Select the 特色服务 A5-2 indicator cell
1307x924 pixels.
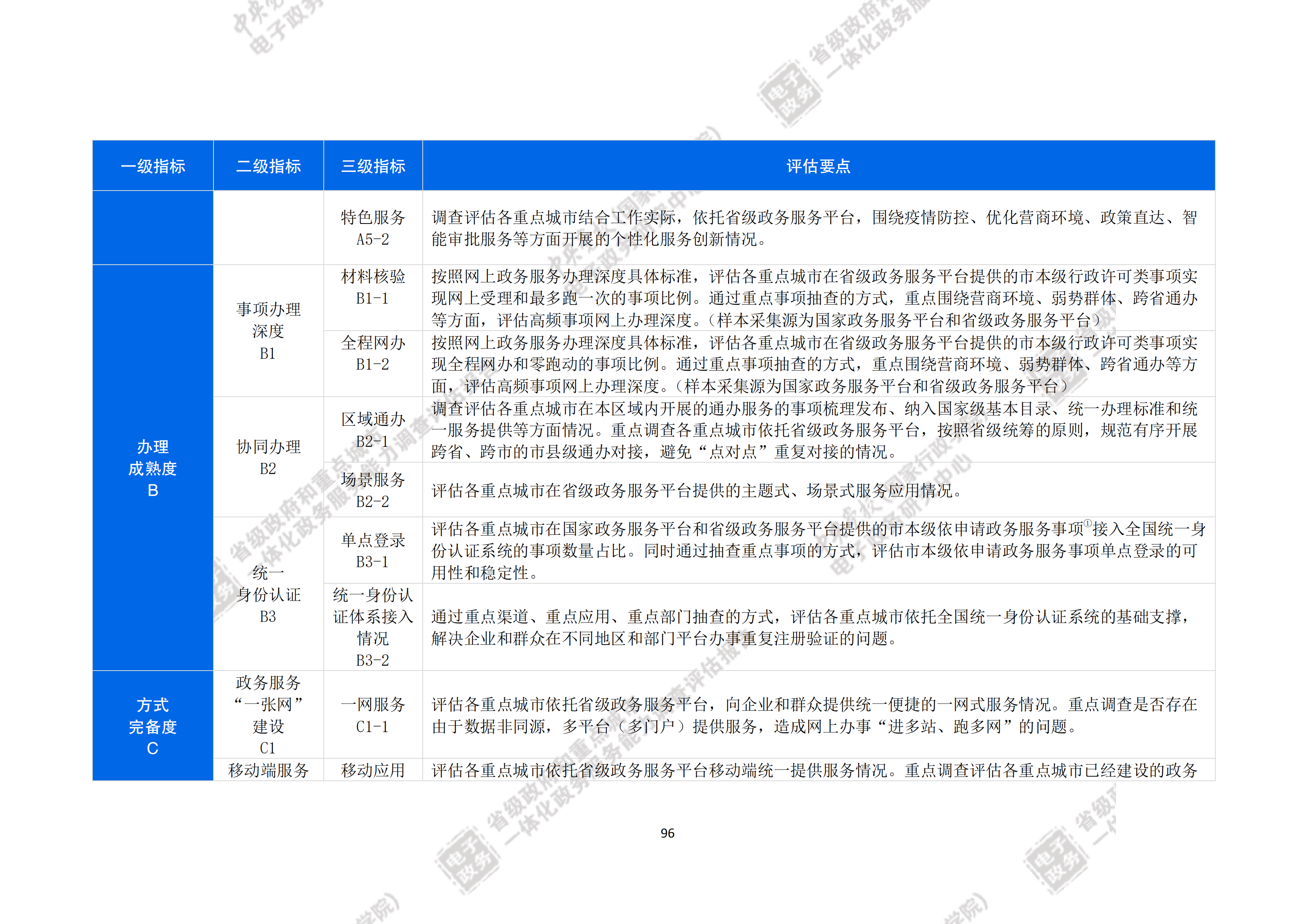pos(373,227)
